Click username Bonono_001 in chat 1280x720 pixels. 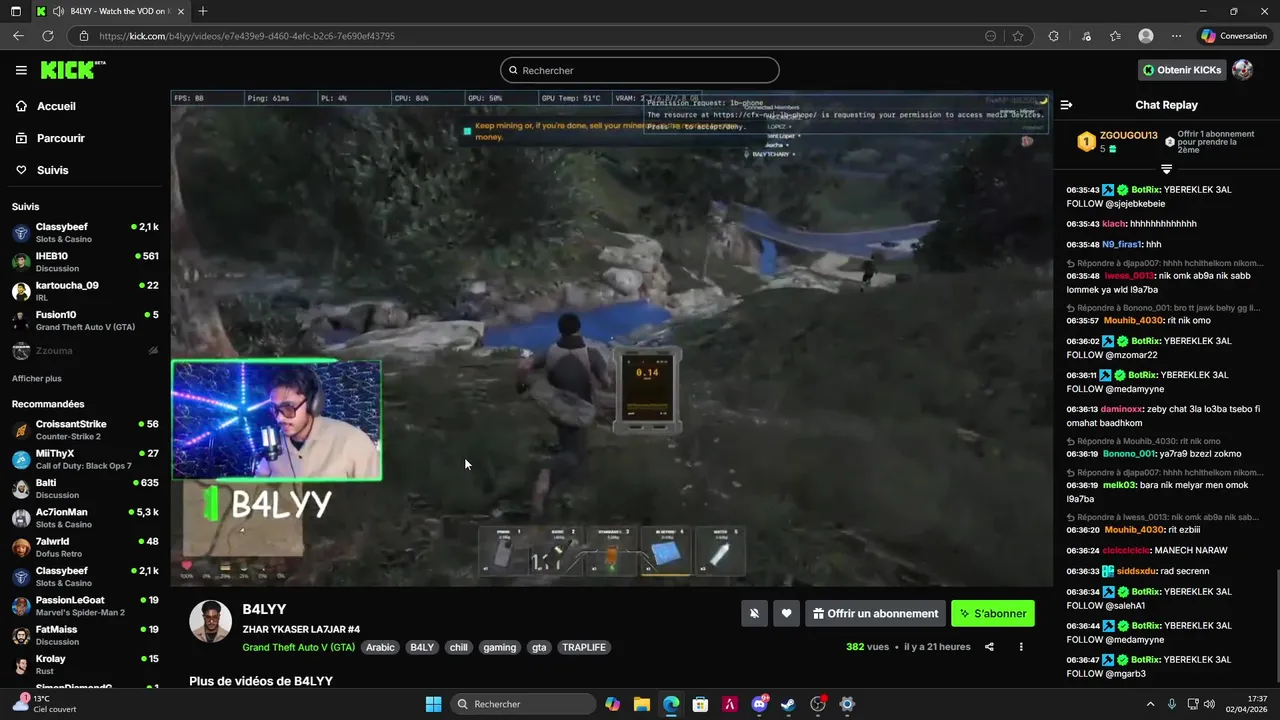[1129, 453]
